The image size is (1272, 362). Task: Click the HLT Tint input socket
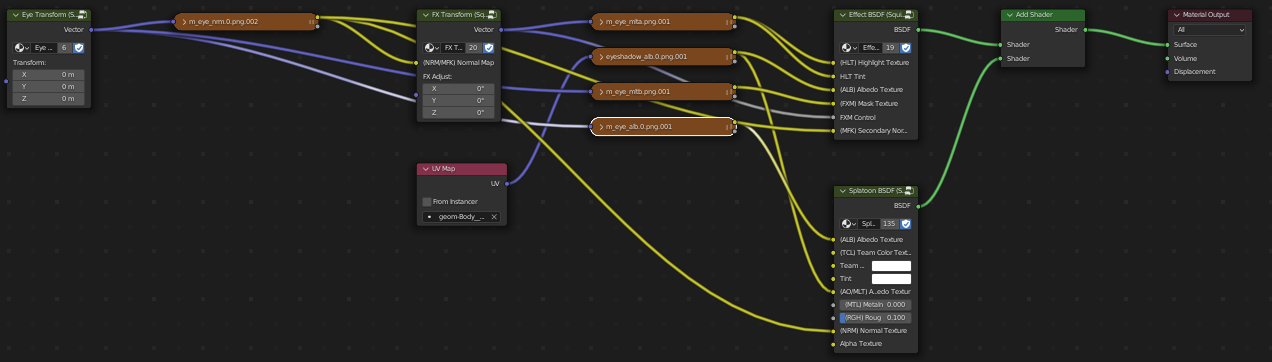(833, 76)
